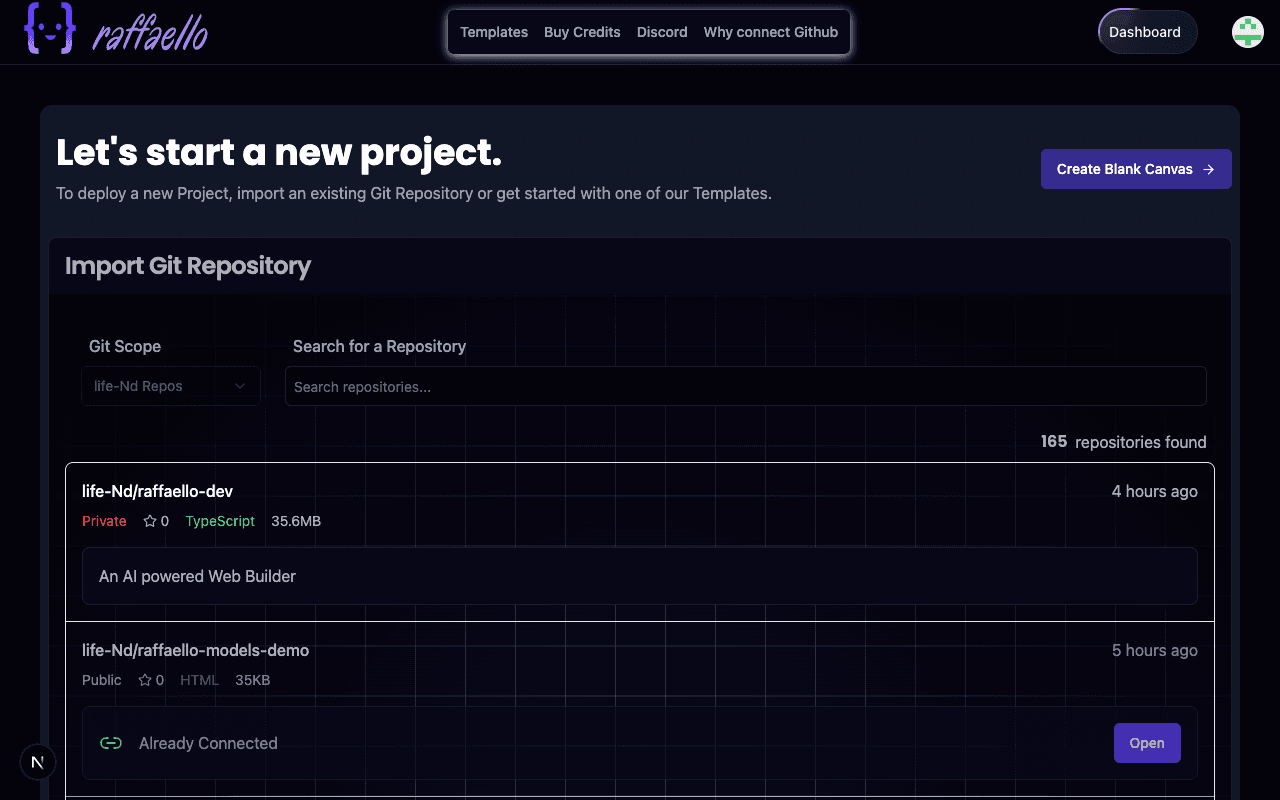Select the life-Nd/raffaello-models-demo repository title

coord(196,650)
